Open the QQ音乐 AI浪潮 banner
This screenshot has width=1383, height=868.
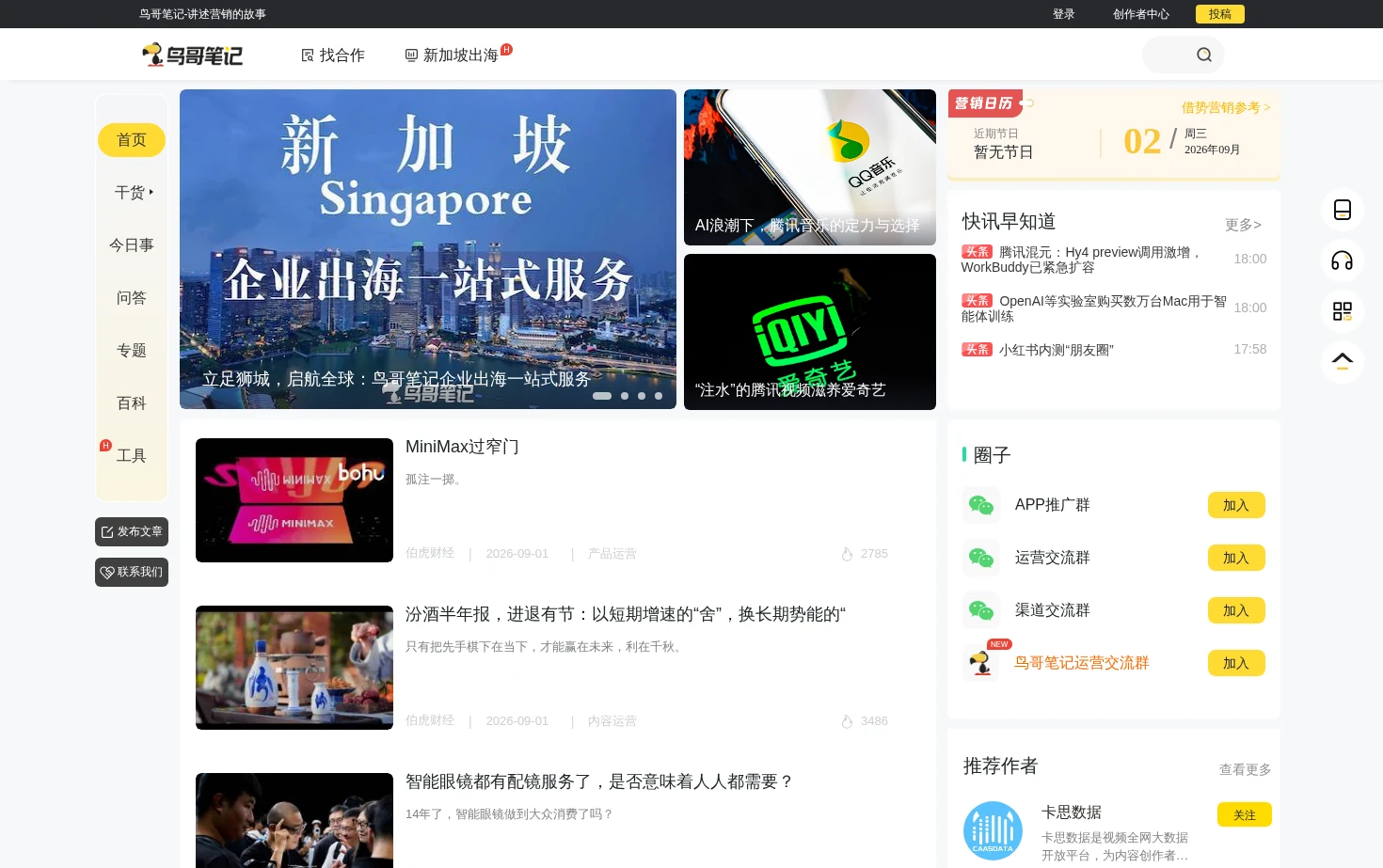point(810,167)
